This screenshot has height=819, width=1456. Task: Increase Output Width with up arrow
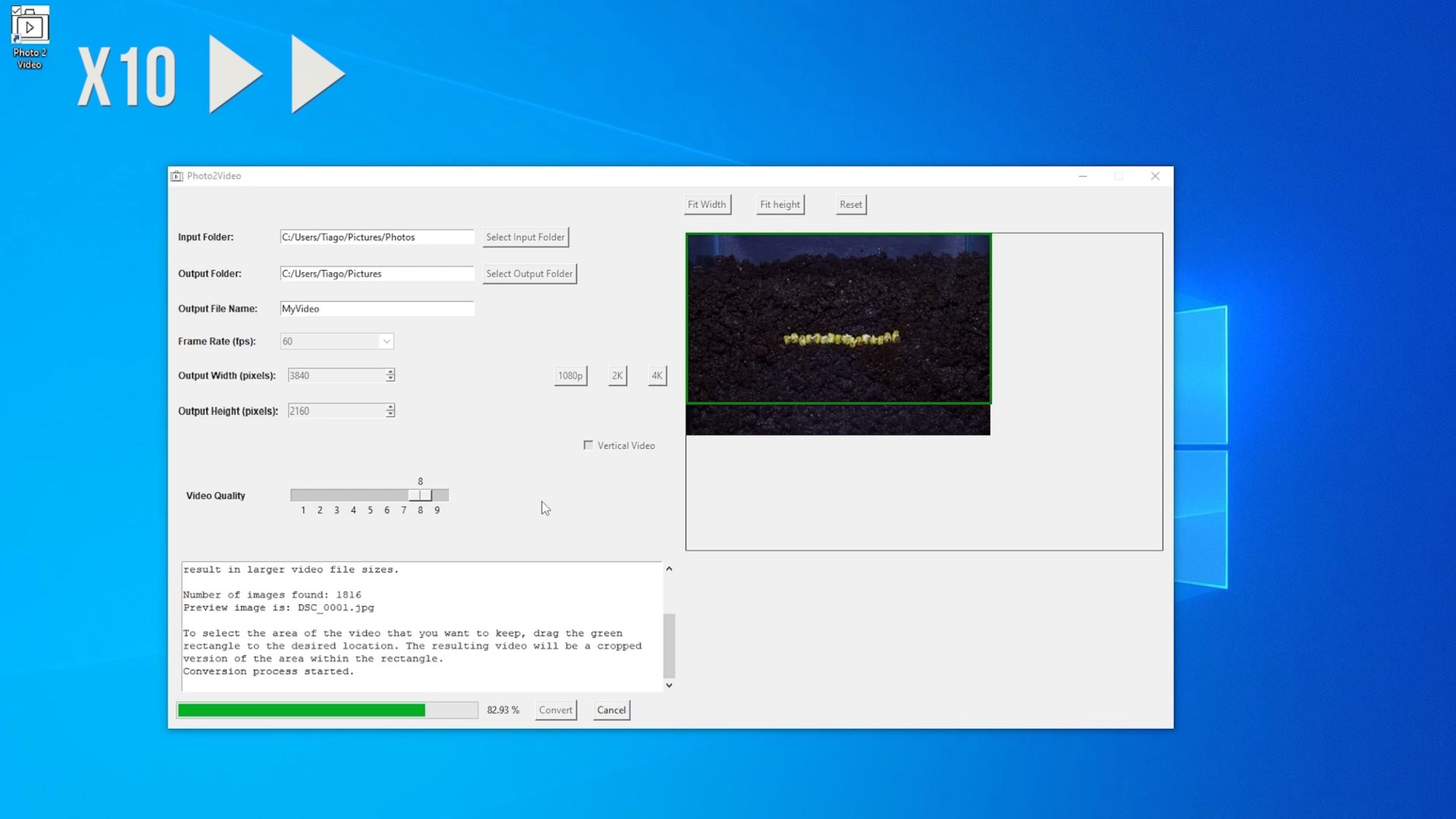tap(391, 372)
